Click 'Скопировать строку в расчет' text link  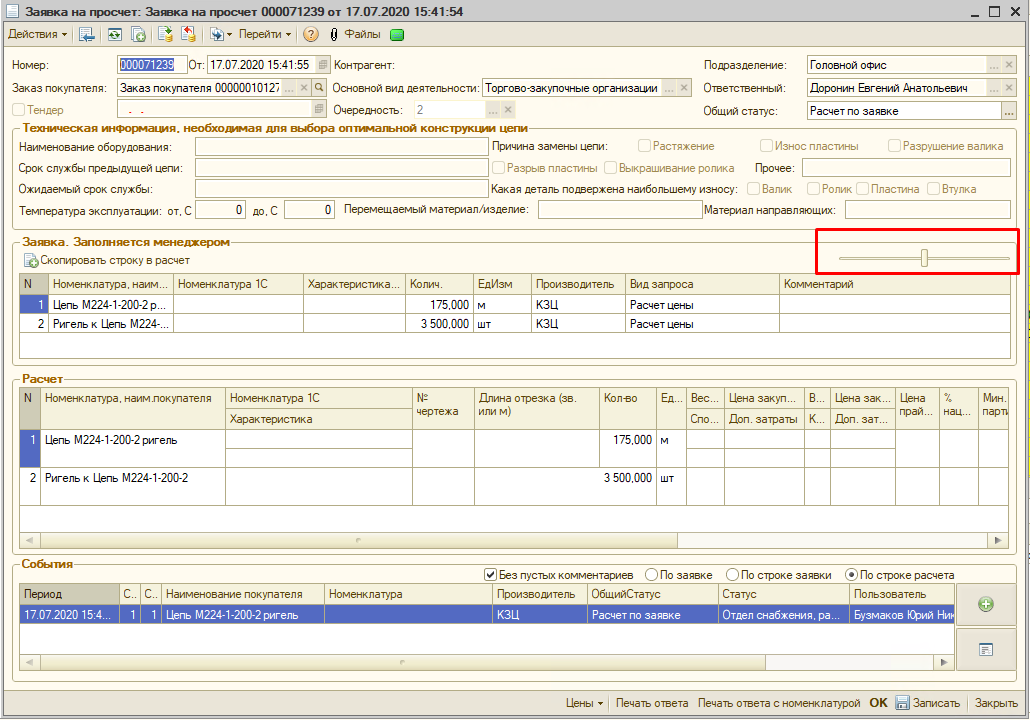click(115, 260)
